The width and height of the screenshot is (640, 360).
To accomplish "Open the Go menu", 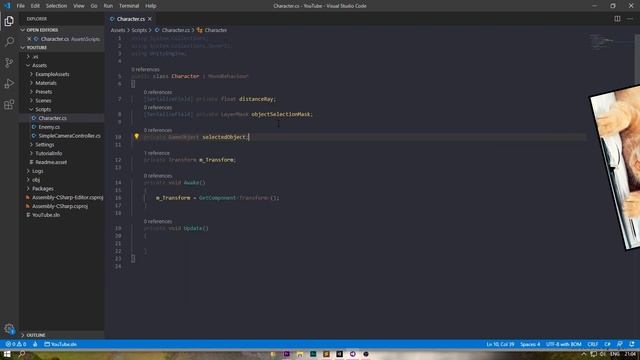I will [x=94, y=6].
